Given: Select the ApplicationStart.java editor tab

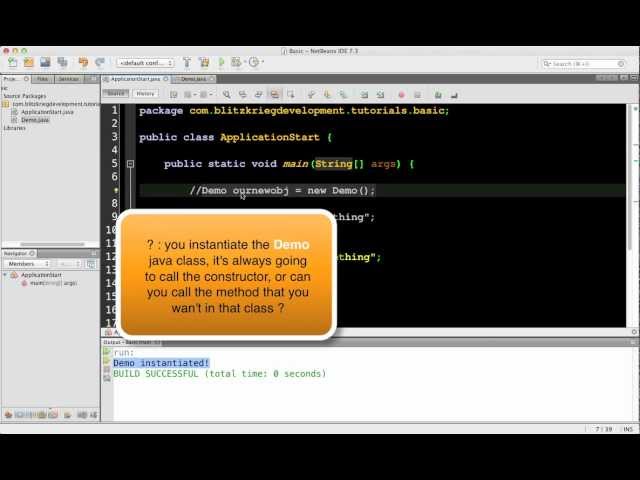Looking at the screenshot, I should 135,79.
